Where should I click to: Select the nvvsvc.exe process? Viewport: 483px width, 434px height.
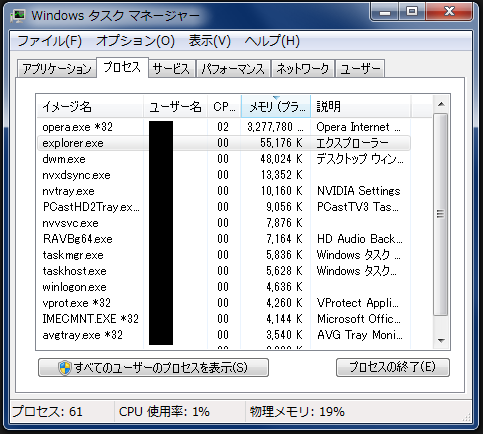click(223, 223)
